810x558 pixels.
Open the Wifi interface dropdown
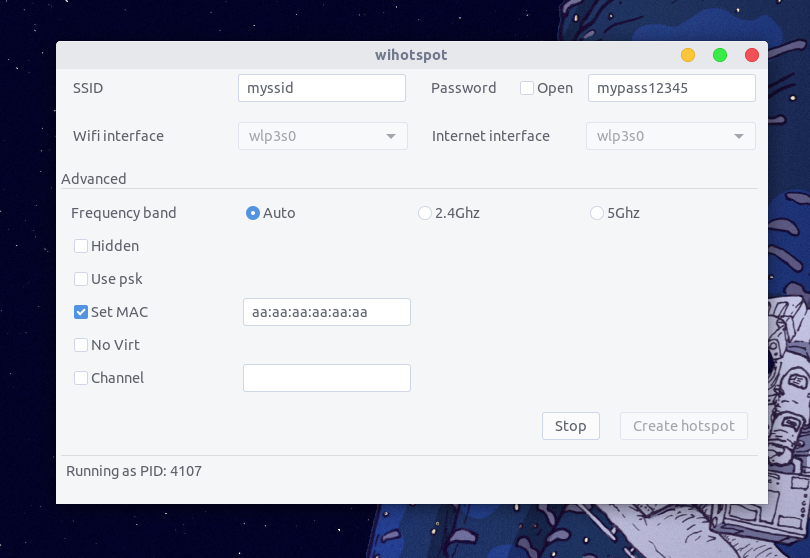pos(323,136)
